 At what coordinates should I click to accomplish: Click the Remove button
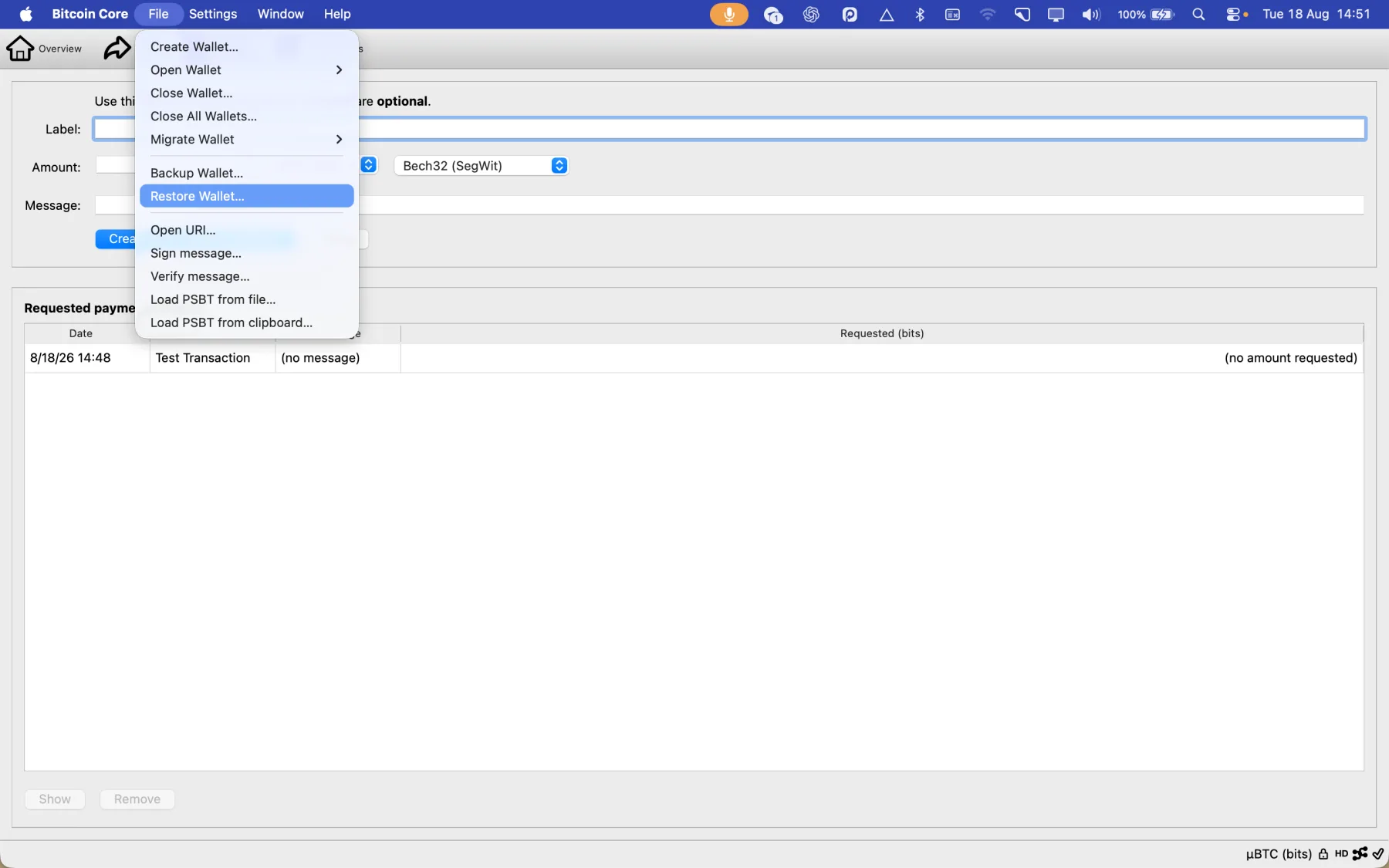pos(137,799)
